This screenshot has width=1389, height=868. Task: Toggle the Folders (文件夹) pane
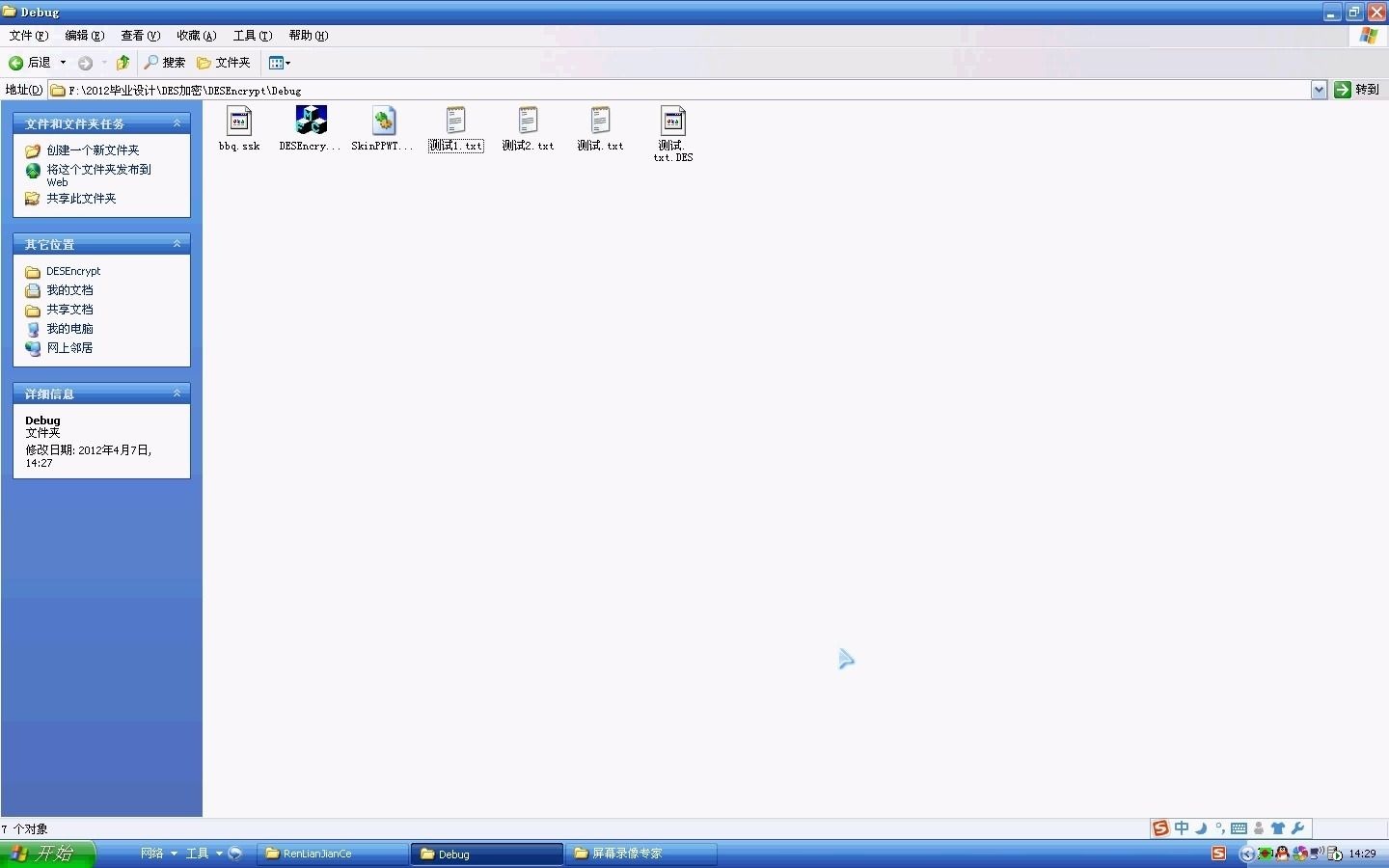click(x=224, y=63)
